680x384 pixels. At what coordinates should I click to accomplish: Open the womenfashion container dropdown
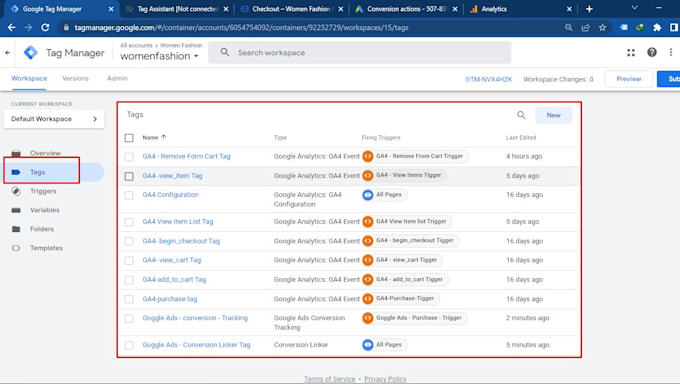tap(159, 56)
